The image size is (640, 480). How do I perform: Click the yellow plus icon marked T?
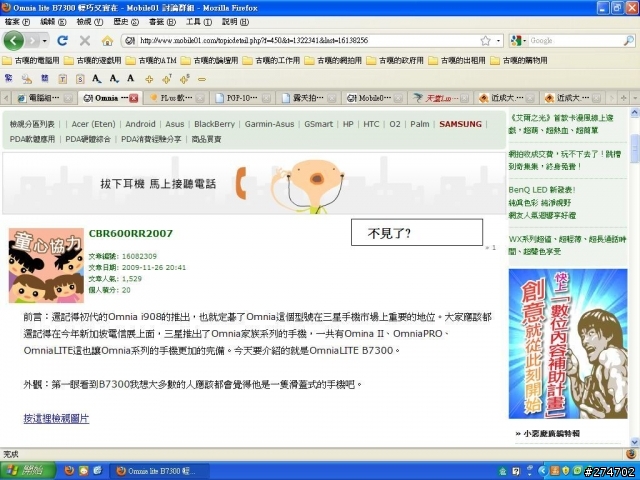(x=167, y=79)
